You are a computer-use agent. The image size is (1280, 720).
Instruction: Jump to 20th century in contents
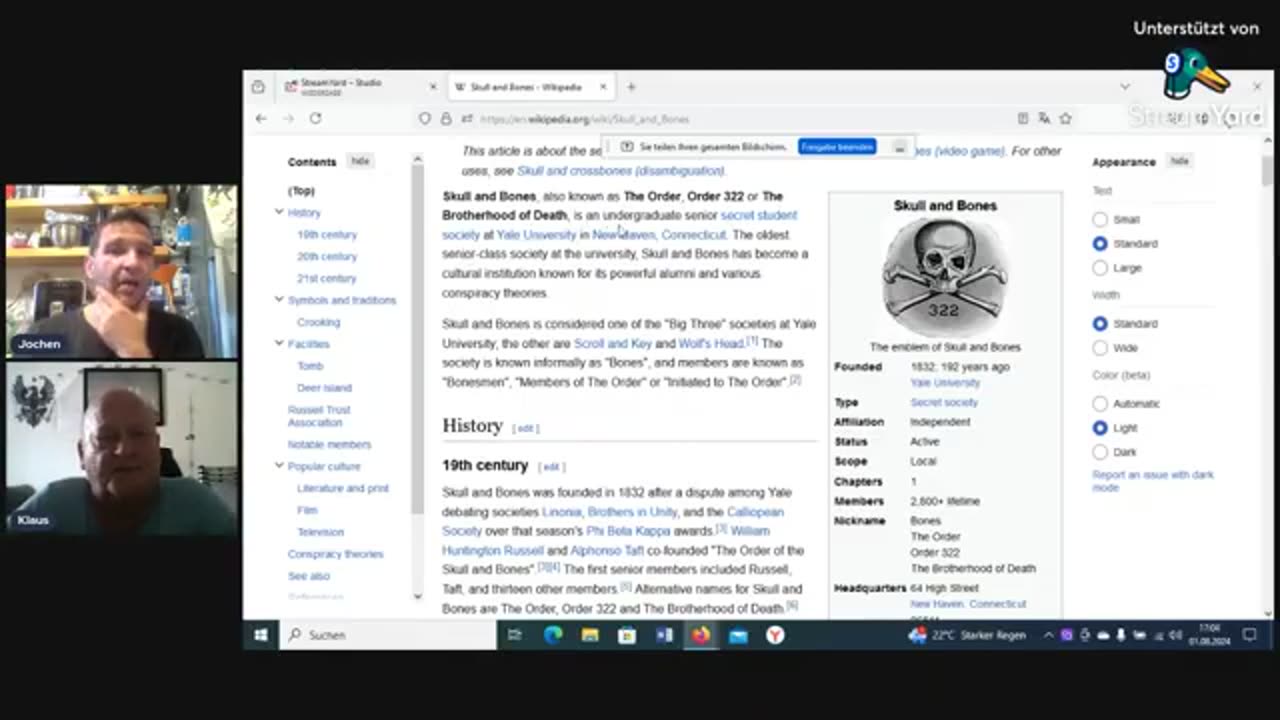coord(326,256)
